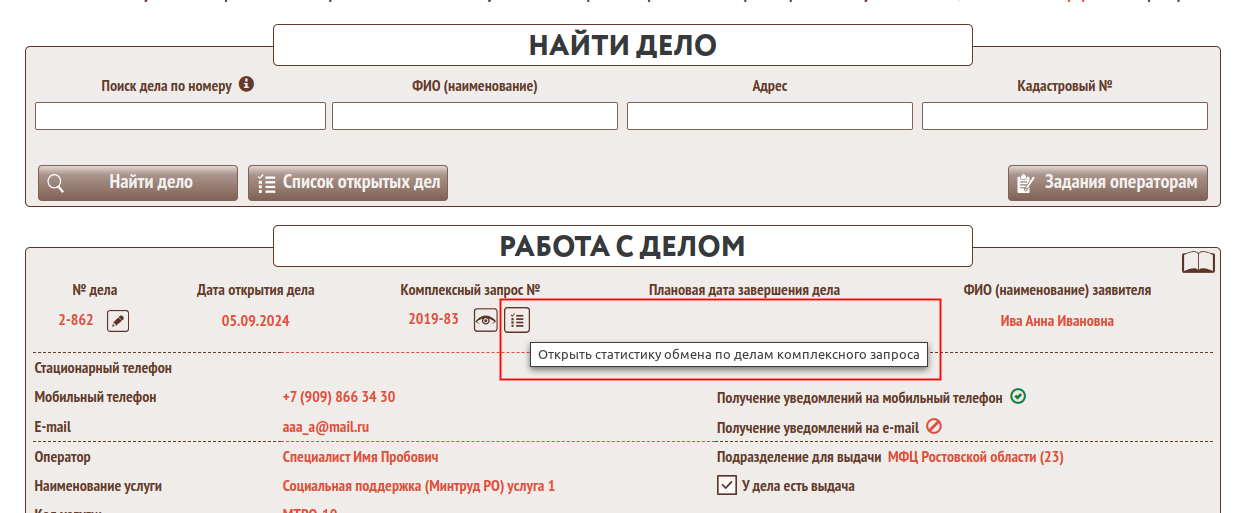
Task: Click the Кадастровый № input field
Action: pos(1064,116)
